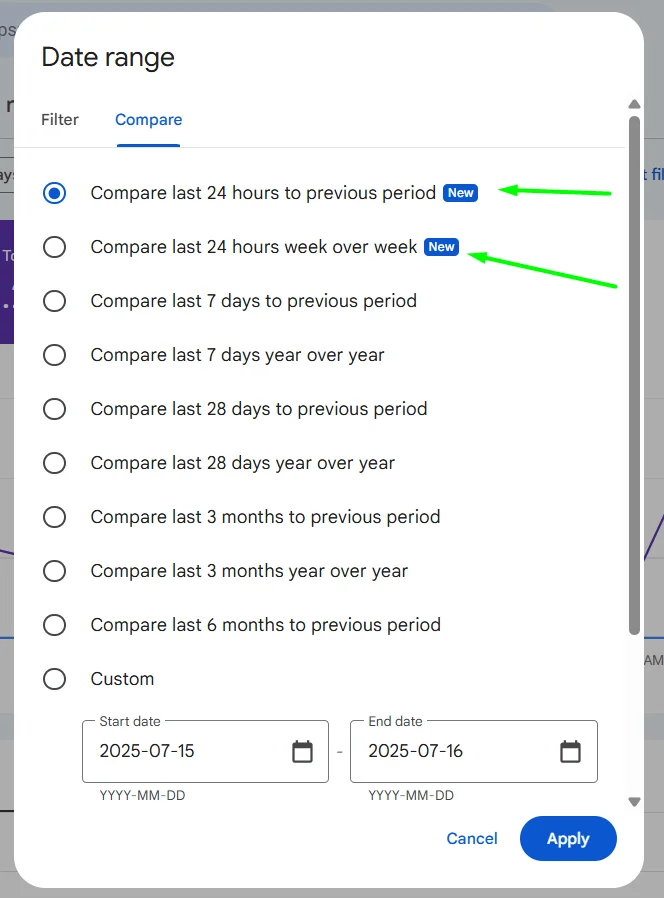
Task: Pick Compare last 28 days year over year
Action: (54, 463)
